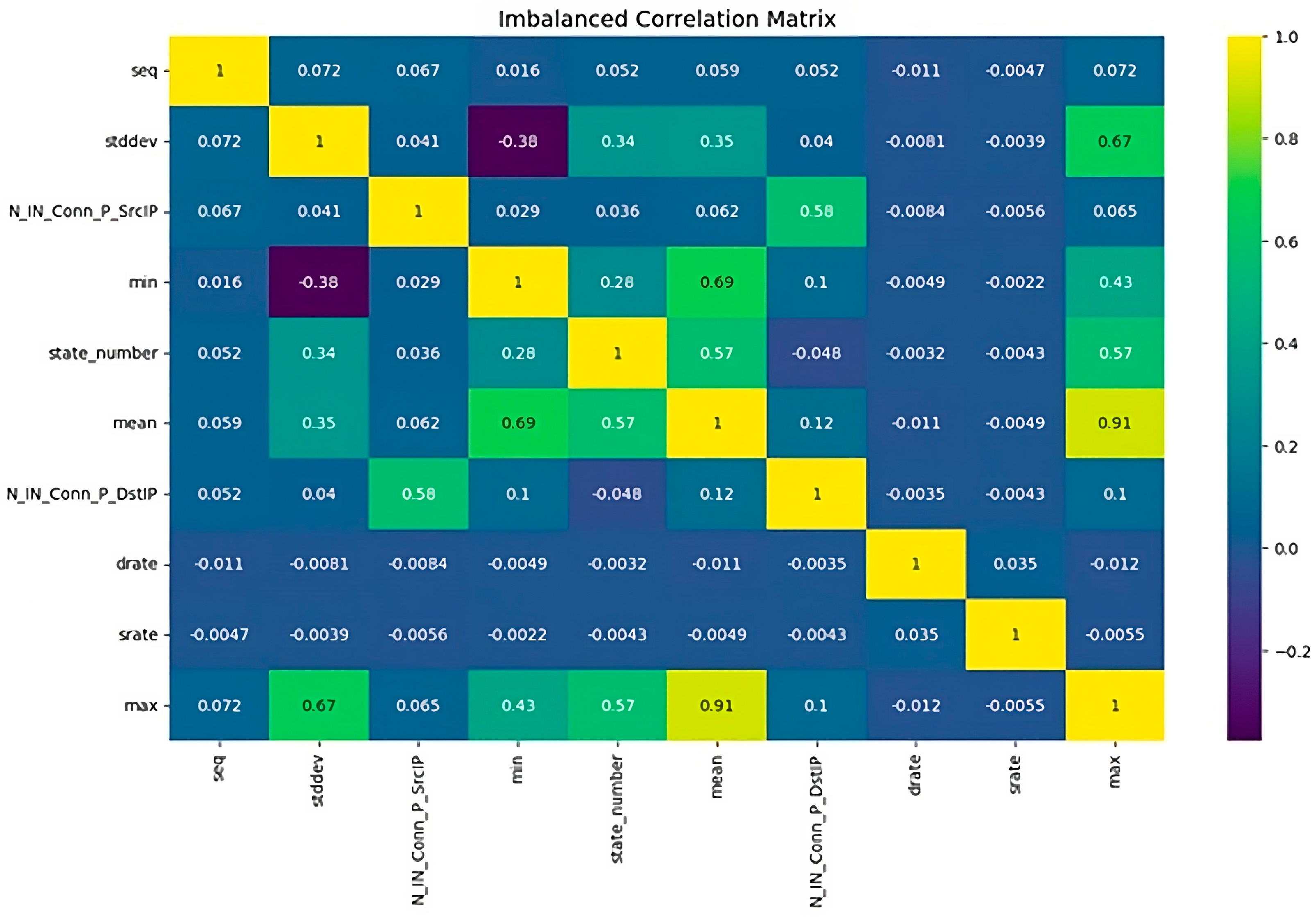Click the 0.6 tick on the colorbar
The height and width of the screenshot is (917, 1316).
click(1286, 242)
